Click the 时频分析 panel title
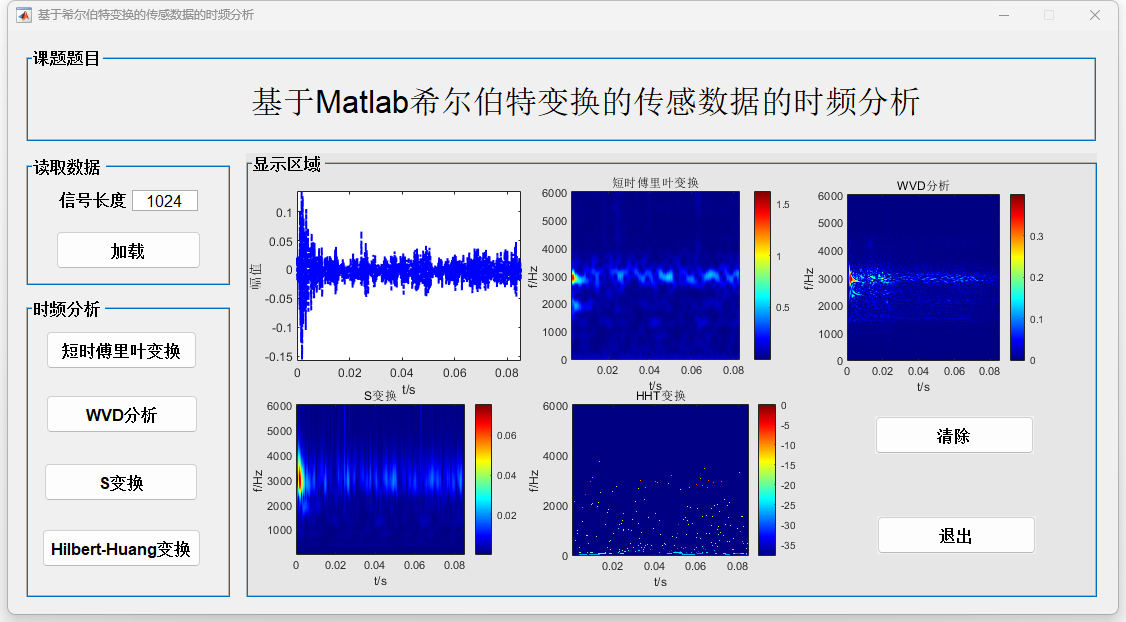This screenshot has width=1126, height=622. 67,310
